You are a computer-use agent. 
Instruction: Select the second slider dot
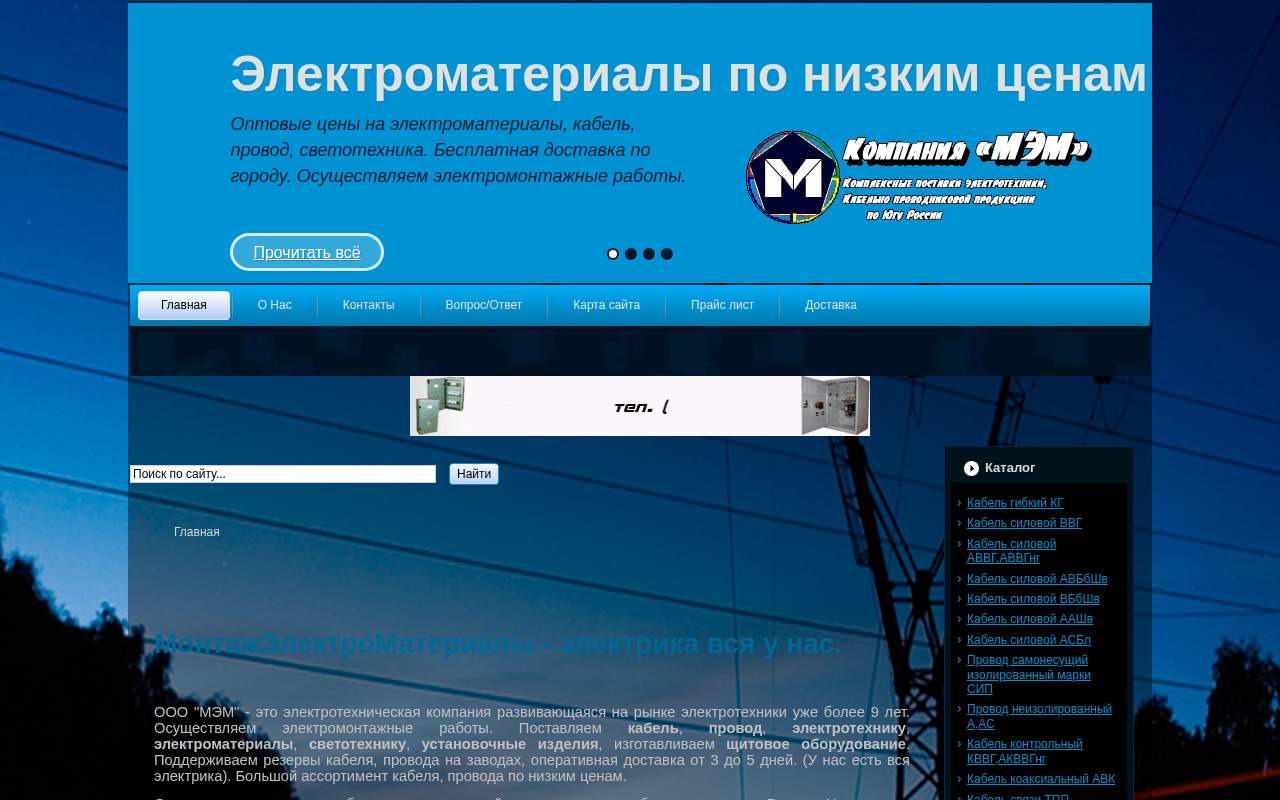click(631, 254)
